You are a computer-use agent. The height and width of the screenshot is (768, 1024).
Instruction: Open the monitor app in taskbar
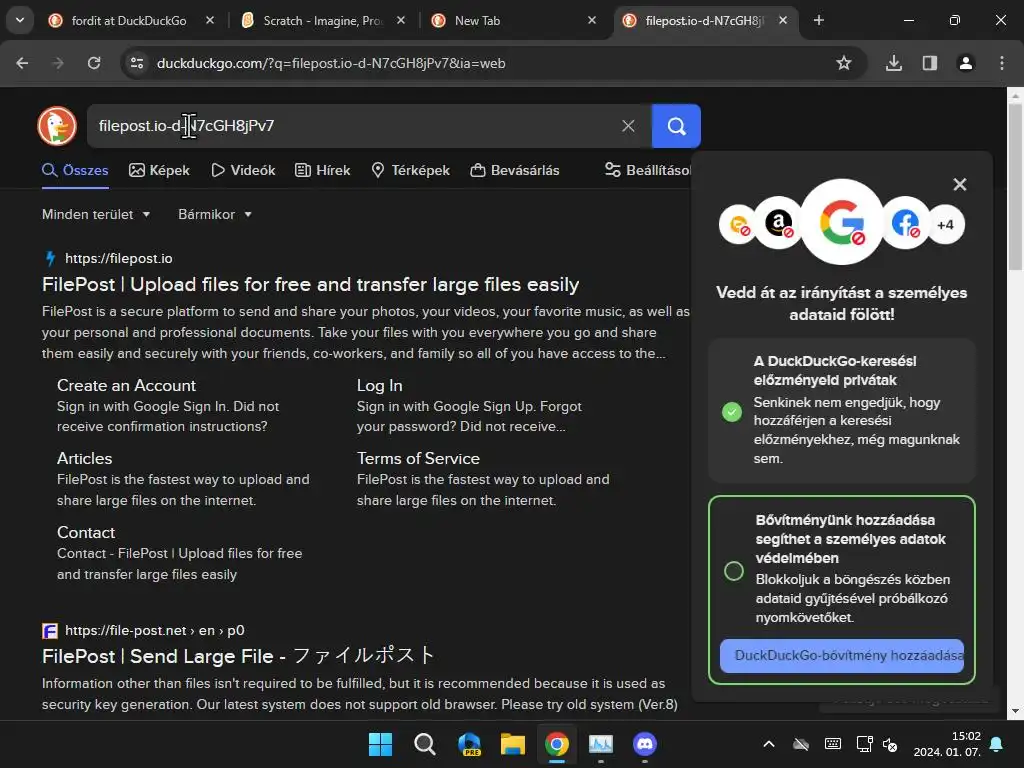pos(601,744)
